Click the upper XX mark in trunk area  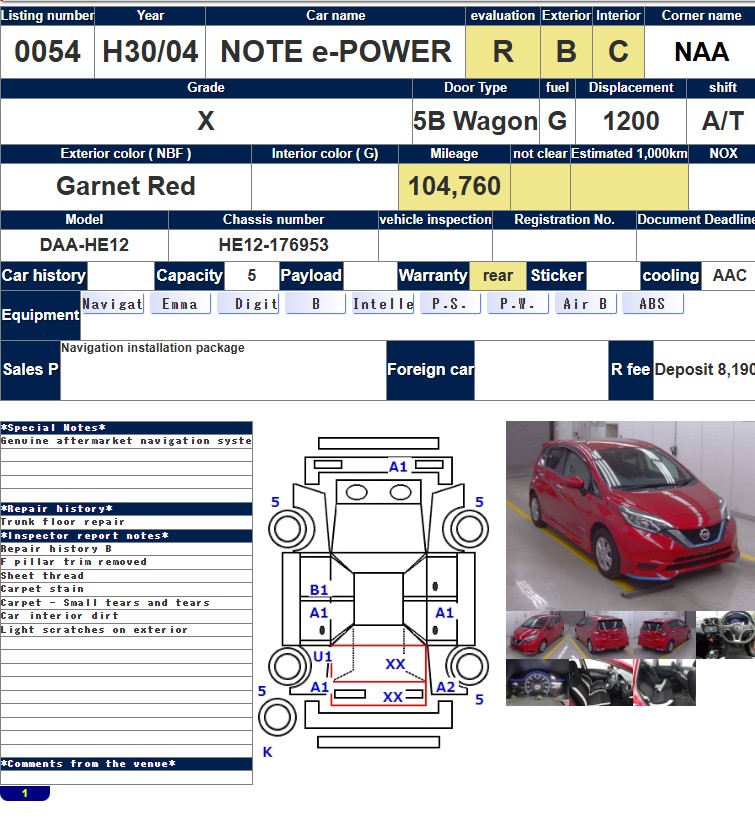point(395,664)
